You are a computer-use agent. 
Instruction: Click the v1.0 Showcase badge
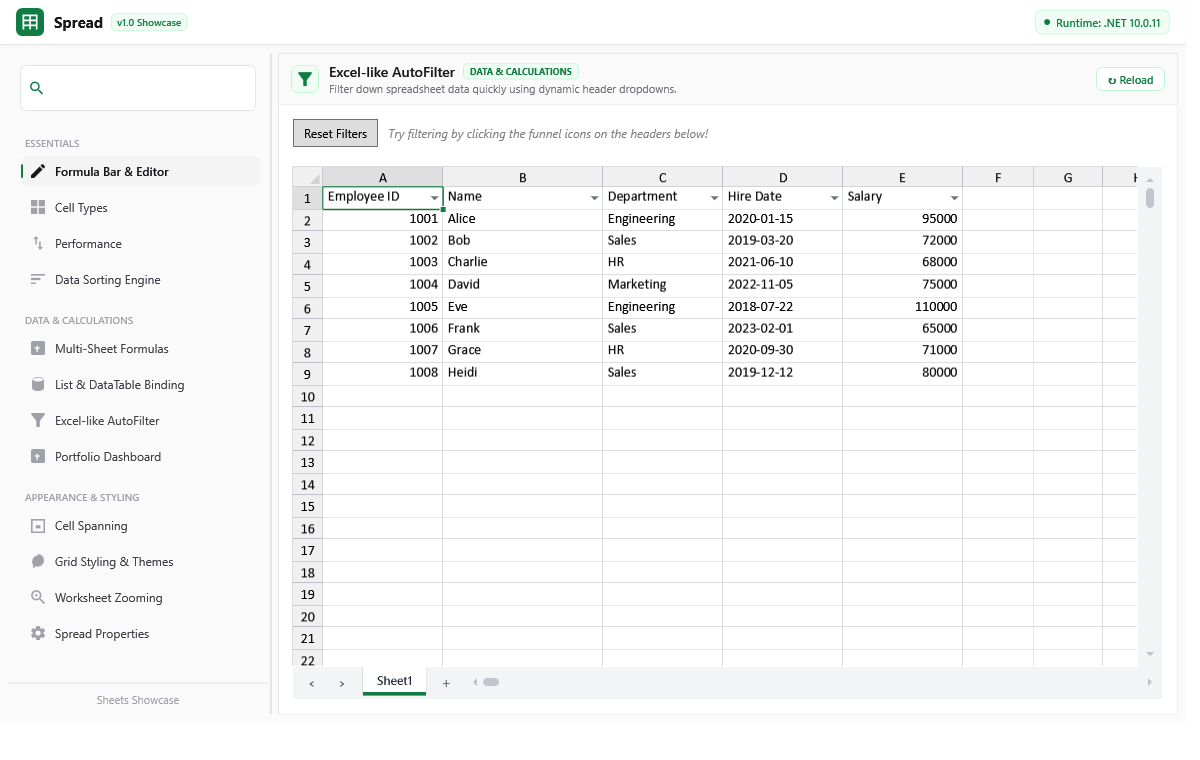point(149,22)
